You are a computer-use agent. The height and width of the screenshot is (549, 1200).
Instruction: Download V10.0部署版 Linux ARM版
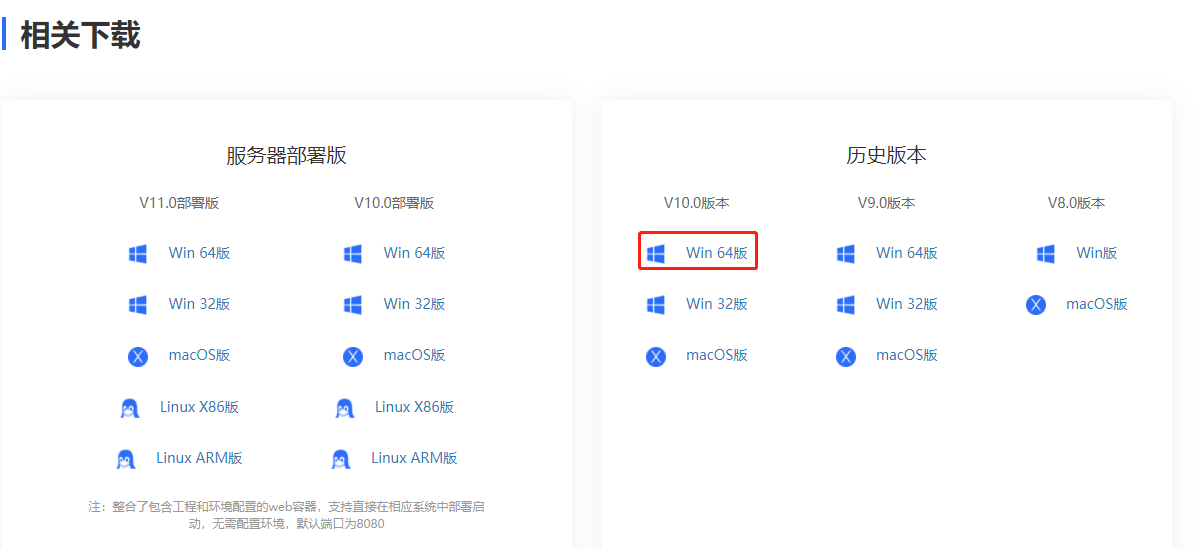coord(414,458)
